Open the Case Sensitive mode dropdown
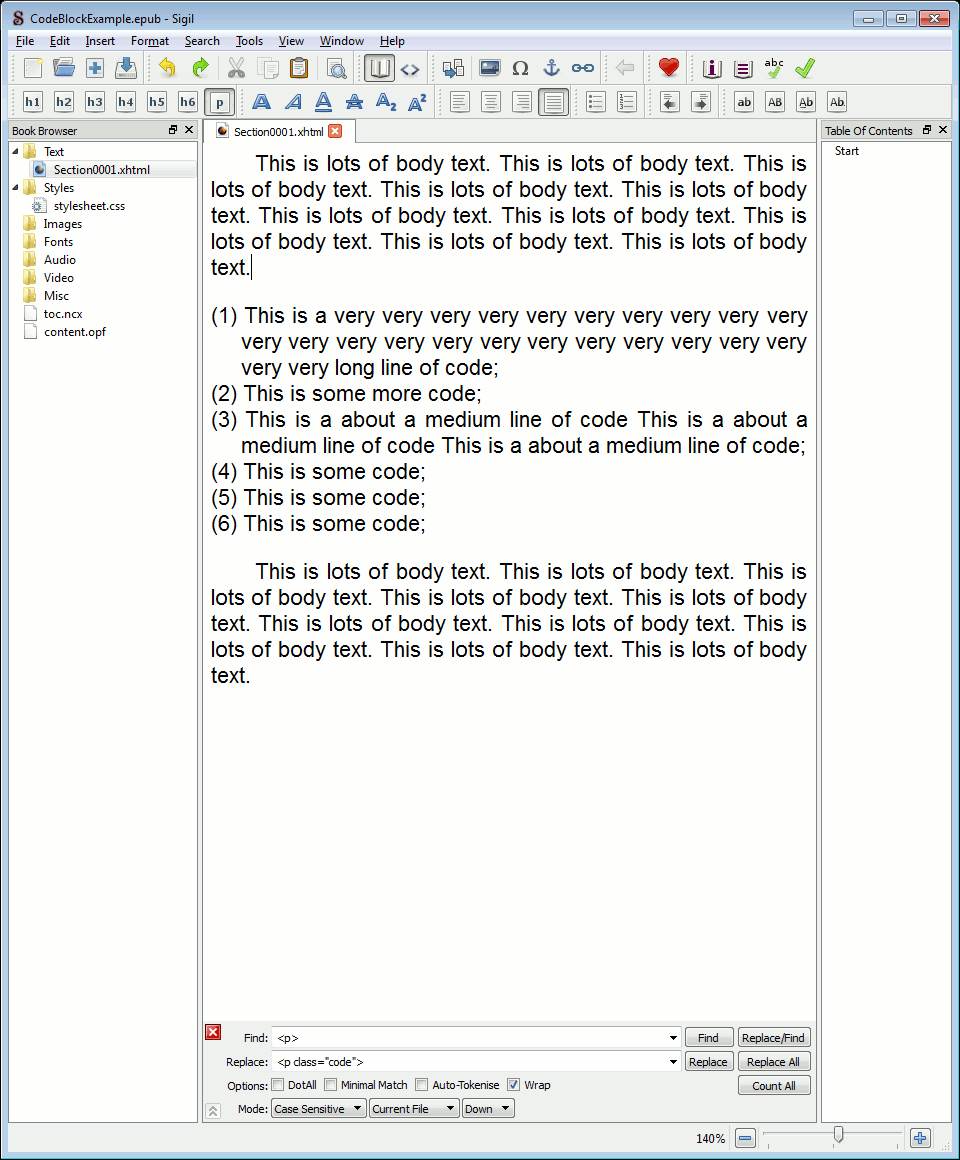 [x=319, y=1109]
